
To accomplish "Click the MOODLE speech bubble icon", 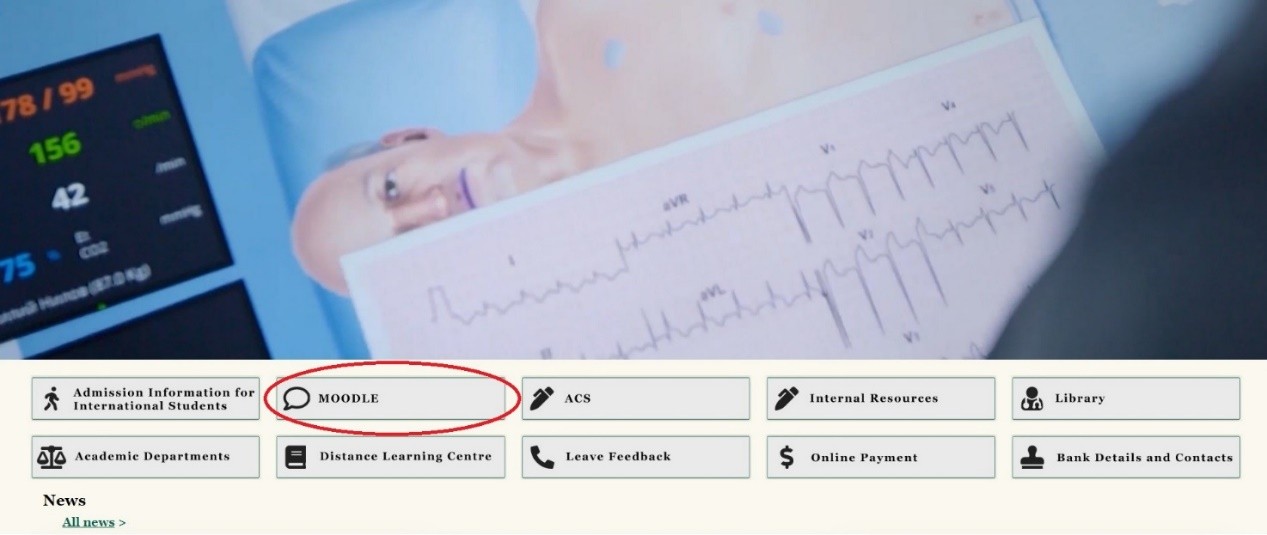I will pyautogui.click(x=296, y=399).
